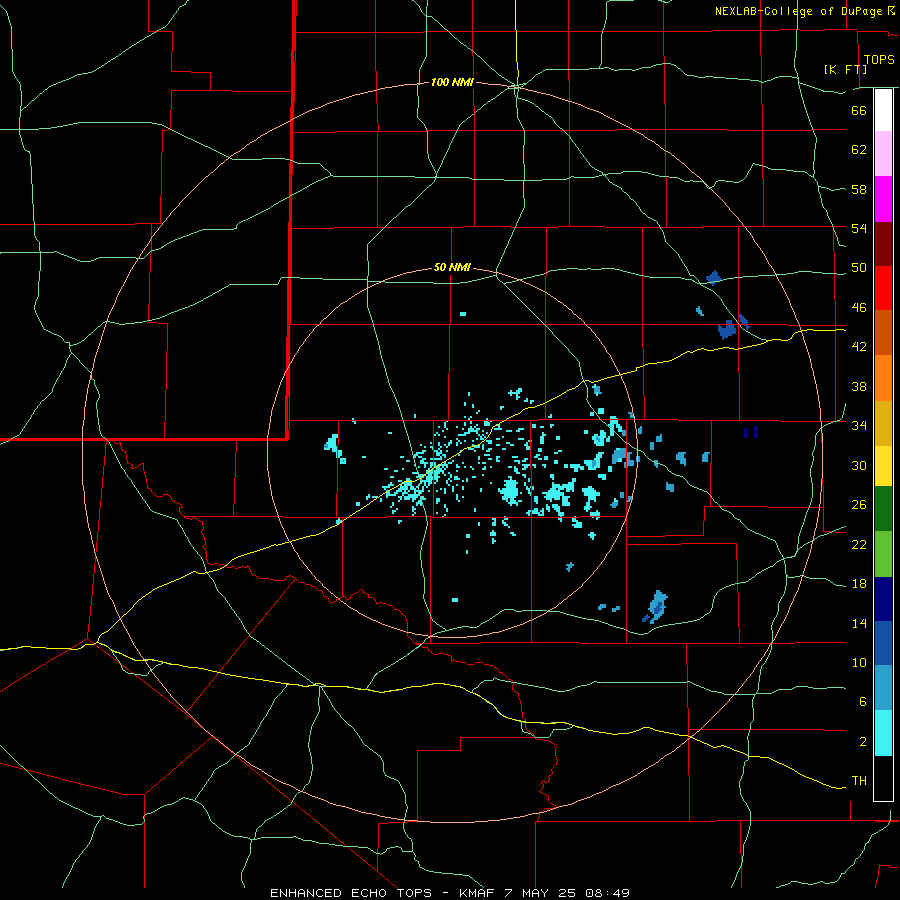Click the 'KMAF' station identifier in caption
Viewport: 900px width, 900px height.
(x=476, y=893)
